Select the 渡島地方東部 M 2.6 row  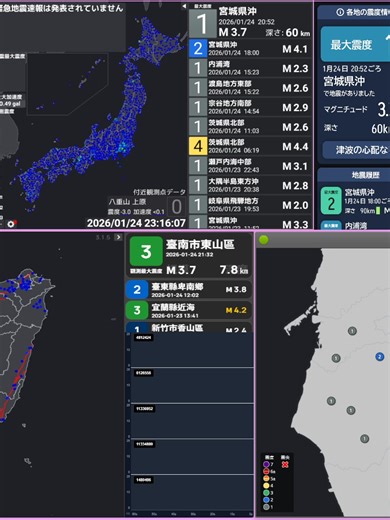[250, 87]
